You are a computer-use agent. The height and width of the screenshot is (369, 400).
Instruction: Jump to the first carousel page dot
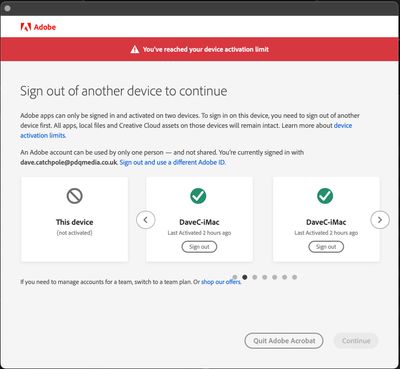(235, 277)
